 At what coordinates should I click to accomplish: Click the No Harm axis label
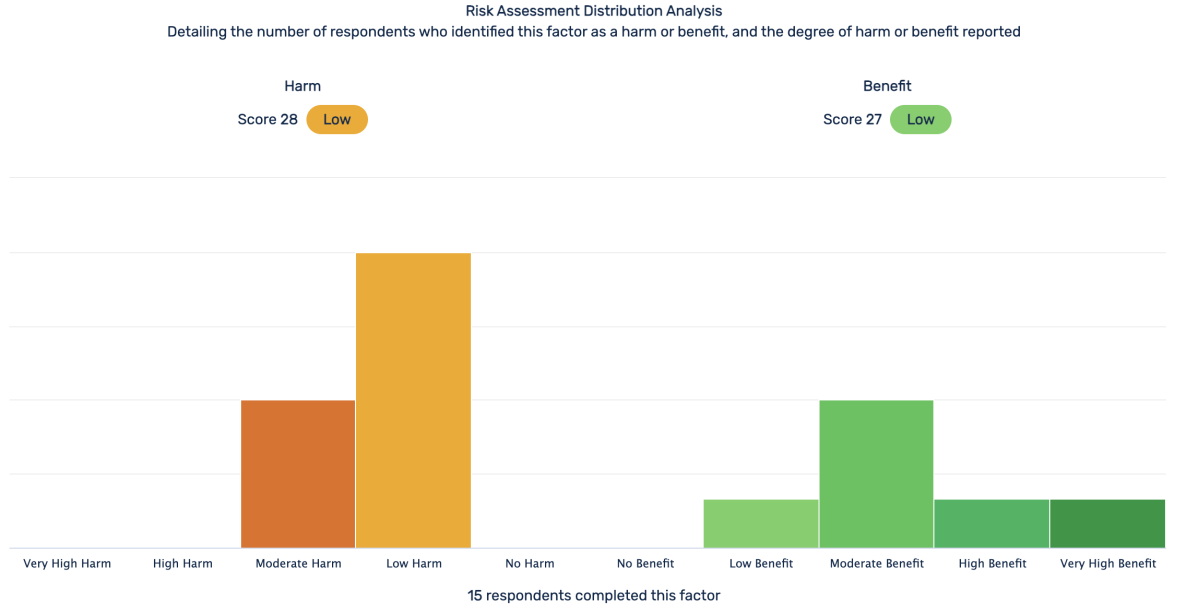pos(529,564)
